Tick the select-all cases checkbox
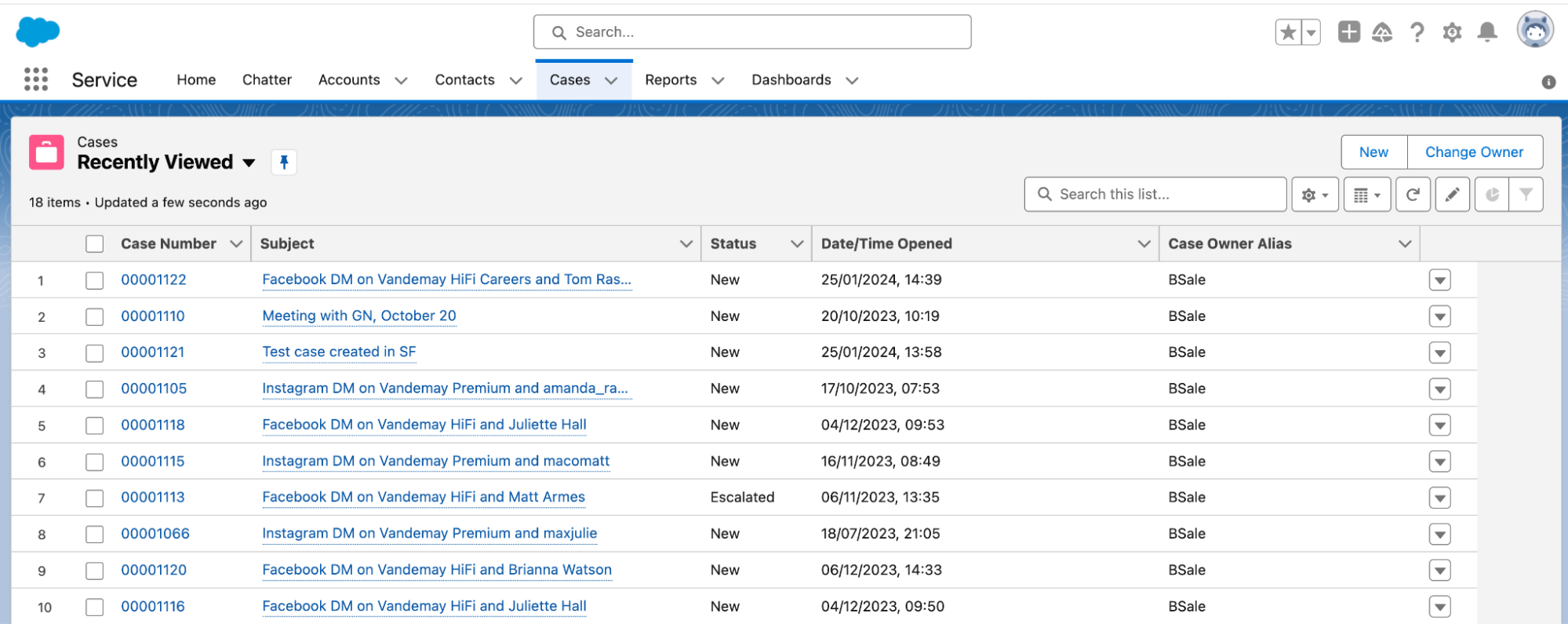Image resolution: width=1568 pixels, height=624 pixels. point(95,244)
